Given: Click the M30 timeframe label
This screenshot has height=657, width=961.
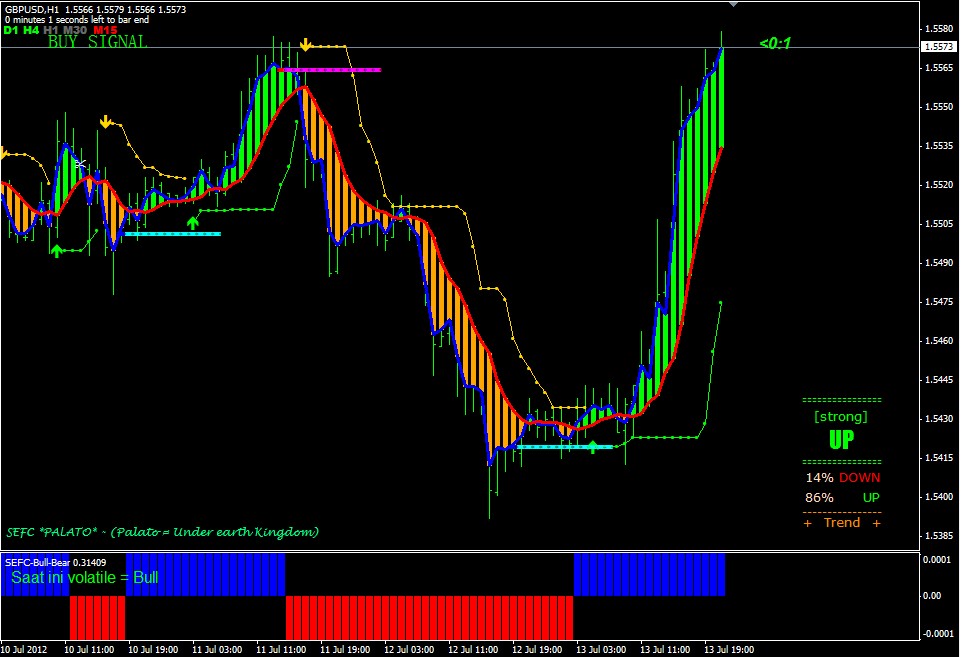Looking at the screenshot, I should point(75,30).
